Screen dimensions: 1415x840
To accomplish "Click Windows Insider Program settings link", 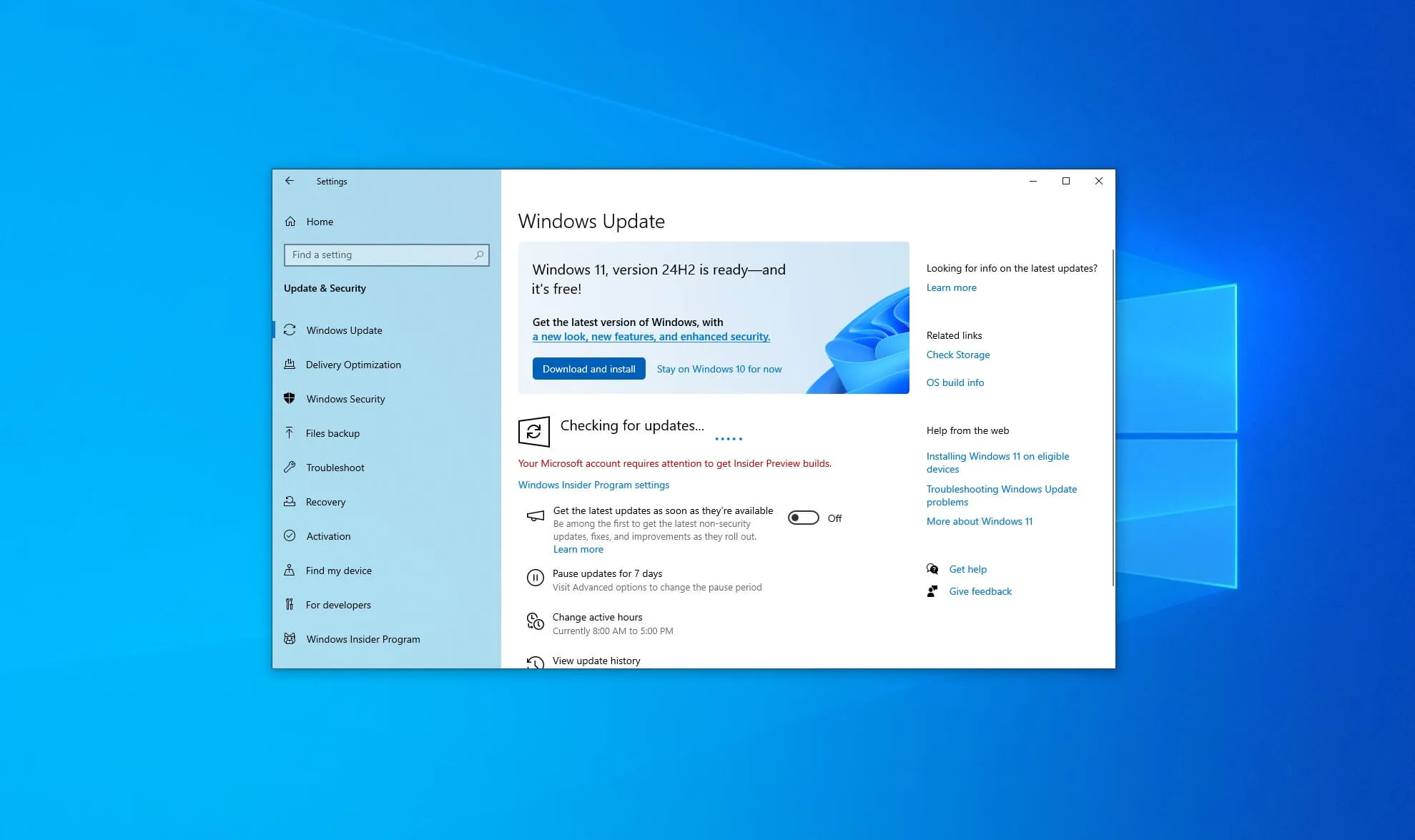I will coord(593,484).
